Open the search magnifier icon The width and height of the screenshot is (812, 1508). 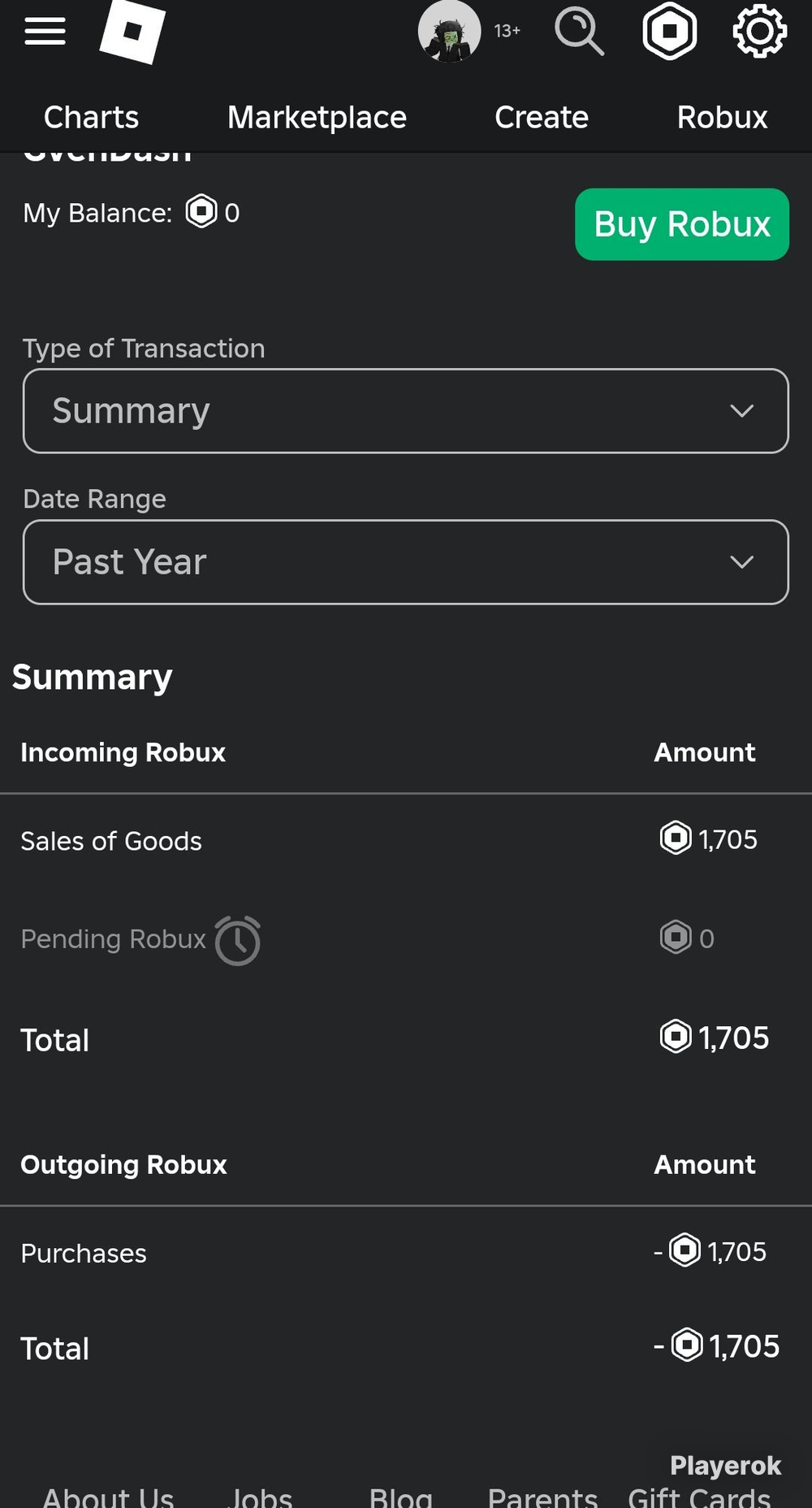pos(579,32)
